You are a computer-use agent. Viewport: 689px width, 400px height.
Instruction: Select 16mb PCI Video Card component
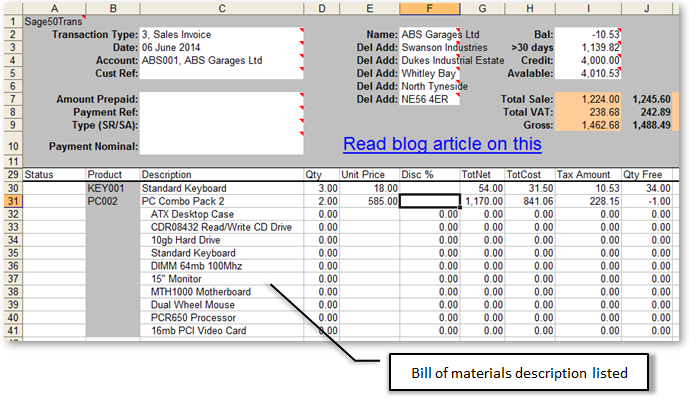click(x=221, y=331)
